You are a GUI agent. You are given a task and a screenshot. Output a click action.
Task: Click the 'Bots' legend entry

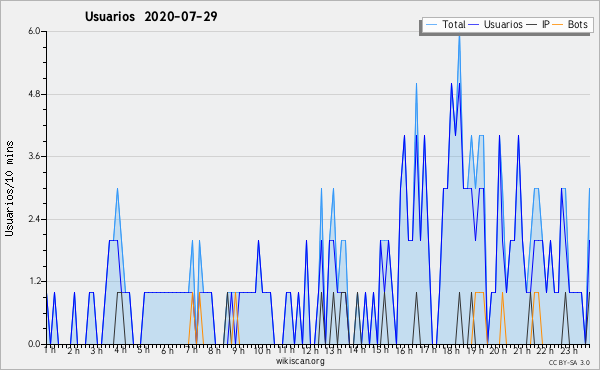[577, 24]
